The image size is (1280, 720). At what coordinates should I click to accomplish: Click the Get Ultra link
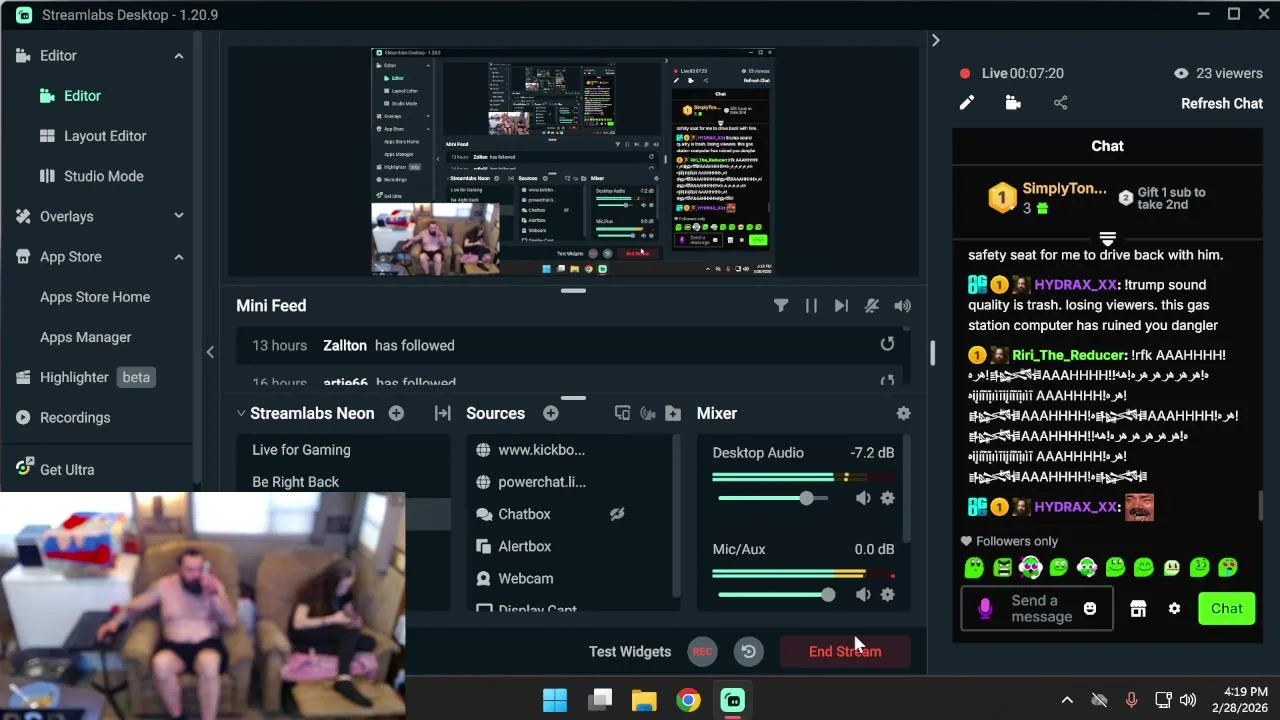[67, 469]
